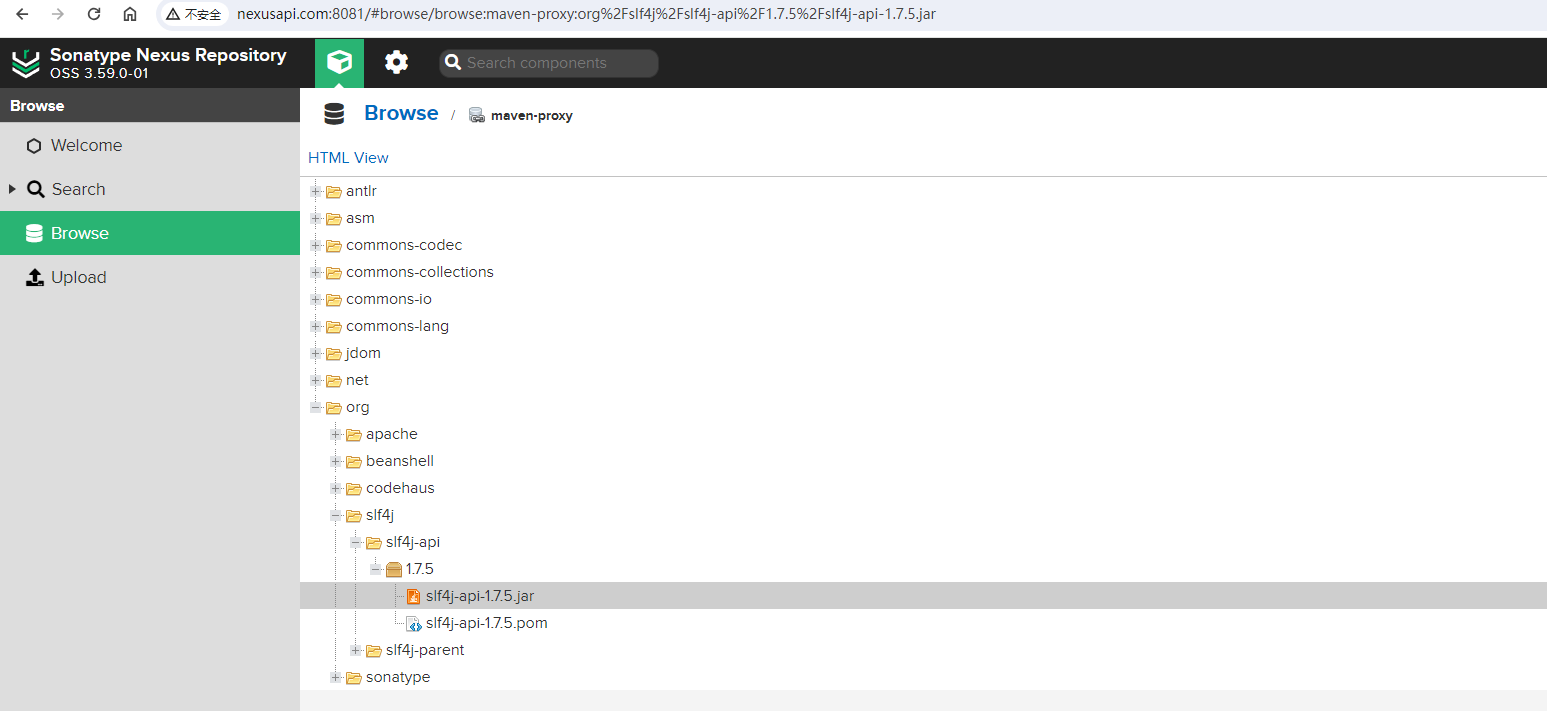Expand the commons-io tree node
1547x711 pixels.
(316, 299)
